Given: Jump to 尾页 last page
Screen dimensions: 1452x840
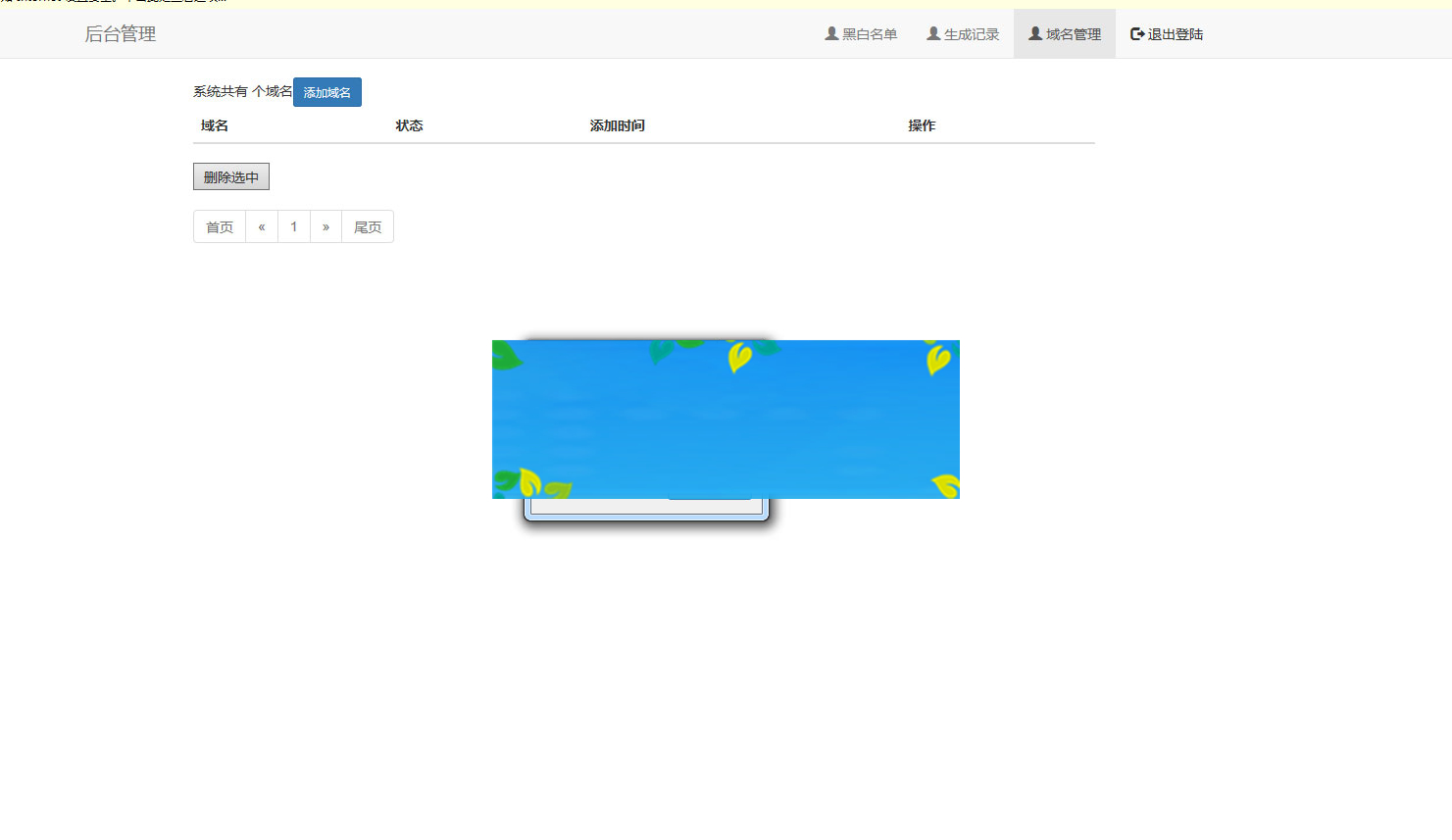Looking at the screenshot, I should pos(367,226).
